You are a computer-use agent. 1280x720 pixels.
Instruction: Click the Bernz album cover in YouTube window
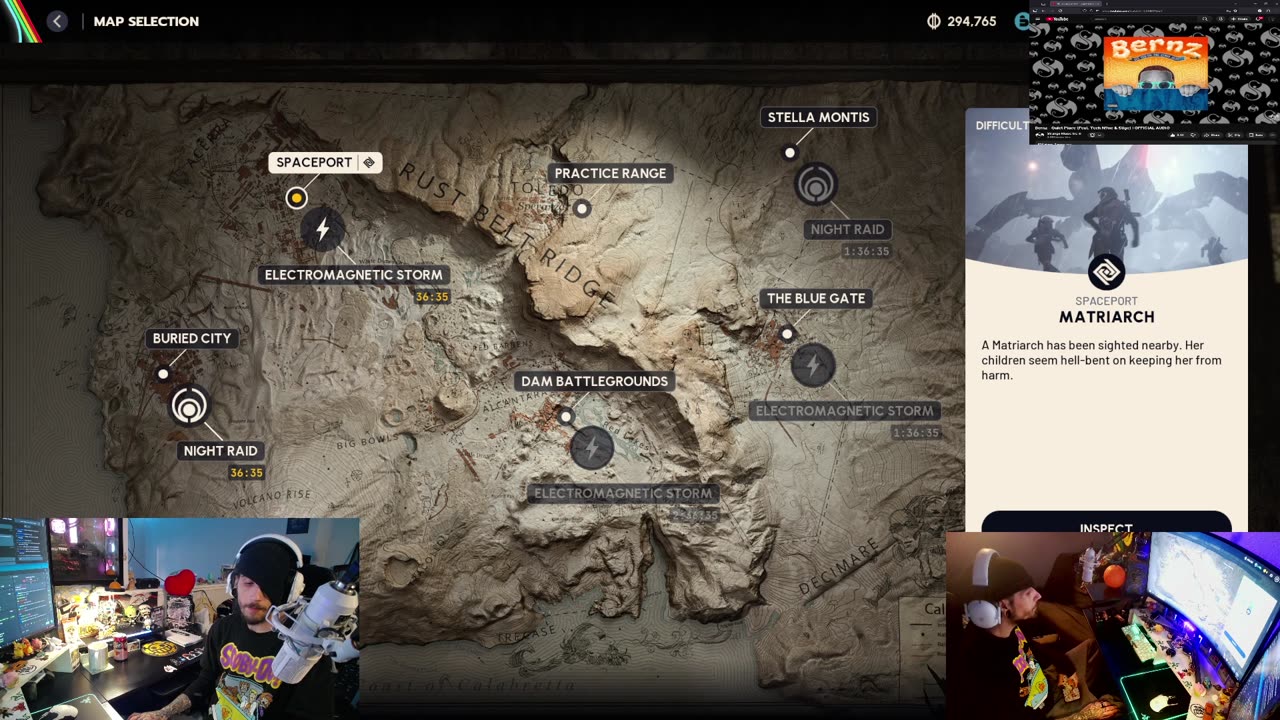1155,72
